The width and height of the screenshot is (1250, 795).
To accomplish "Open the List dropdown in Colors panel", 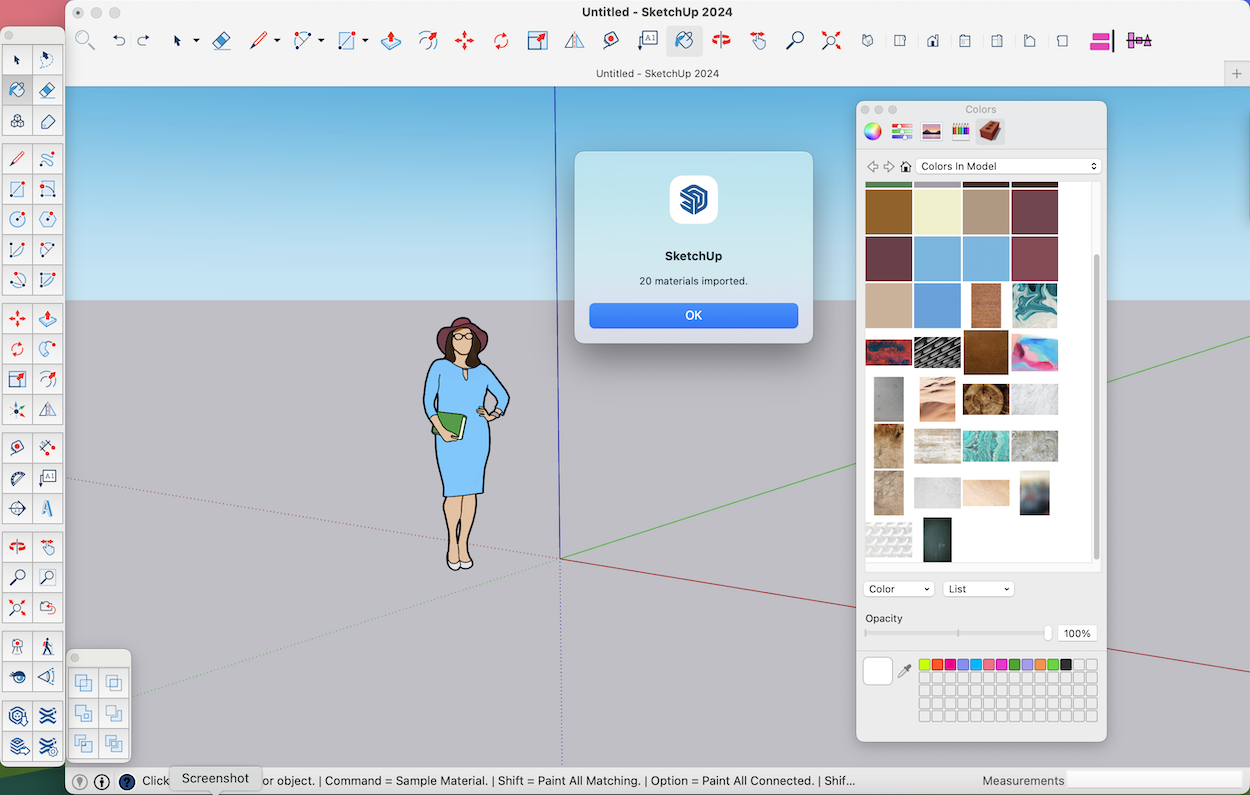I will (x=978, y=589).
